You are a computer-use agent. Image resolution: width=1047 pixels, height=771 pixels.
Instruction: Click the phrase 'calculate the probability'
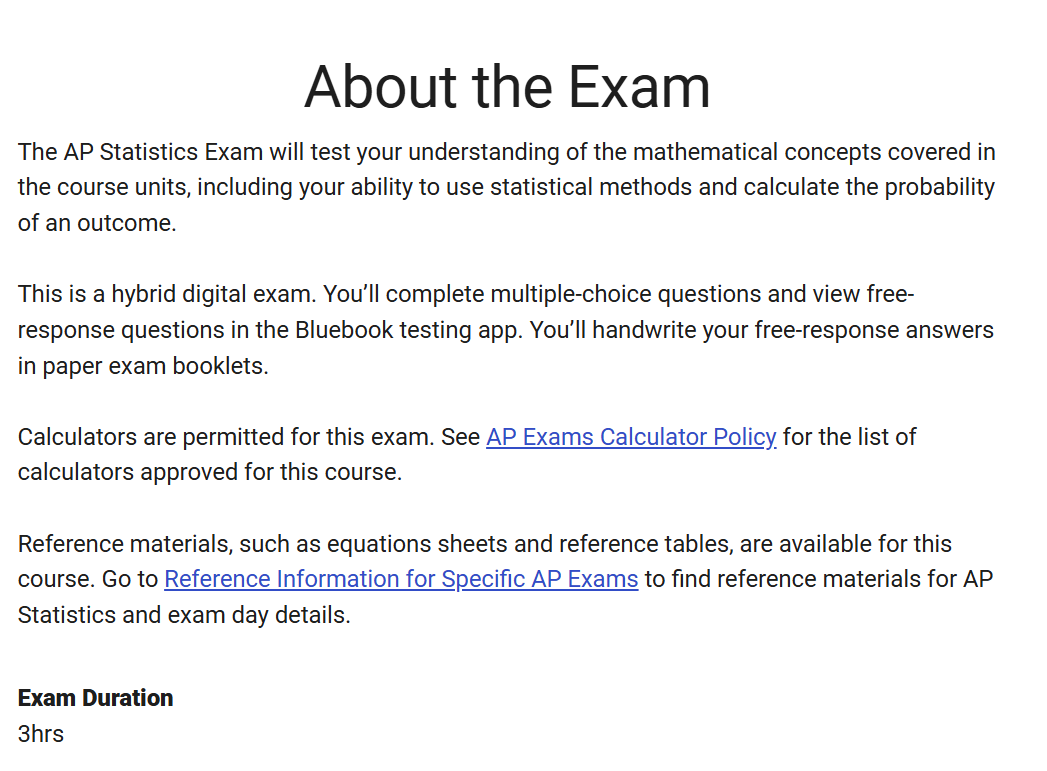(x=869, y=187)
